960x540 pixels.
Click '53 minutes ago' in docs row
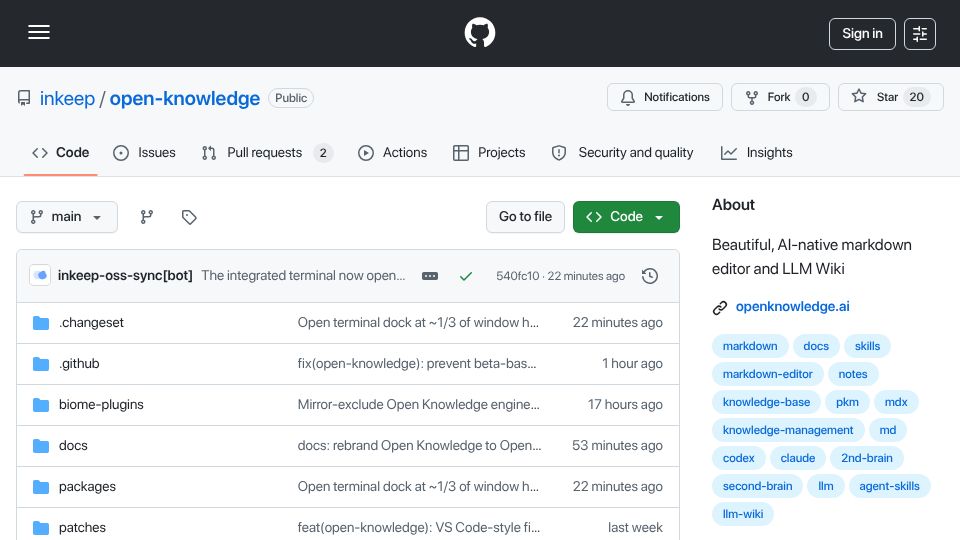click(x=617, y=446)
